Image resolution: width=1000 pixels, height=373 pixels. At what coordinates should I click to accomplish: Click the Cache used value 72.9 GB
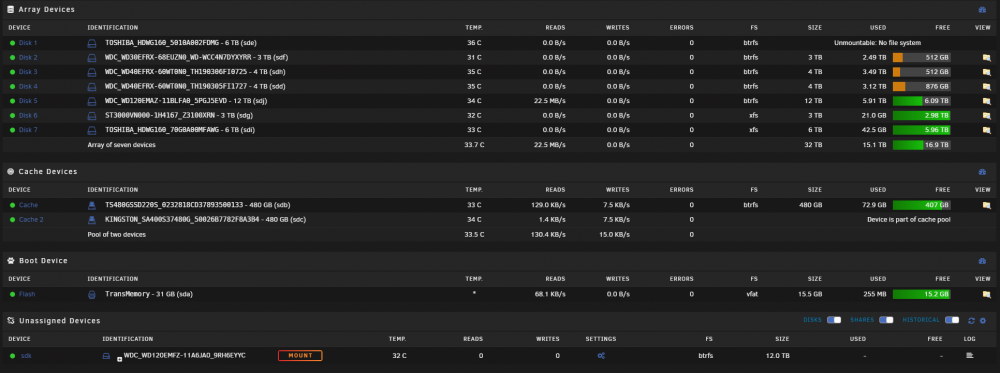(x=873, y=205)
